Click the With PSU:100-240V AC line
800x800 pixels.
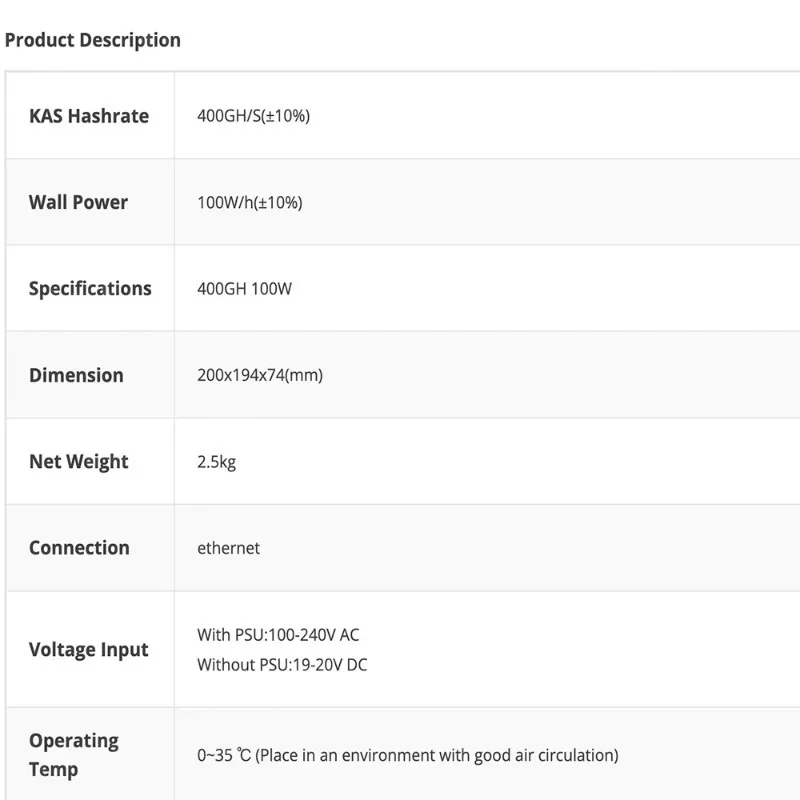[278, 635]
